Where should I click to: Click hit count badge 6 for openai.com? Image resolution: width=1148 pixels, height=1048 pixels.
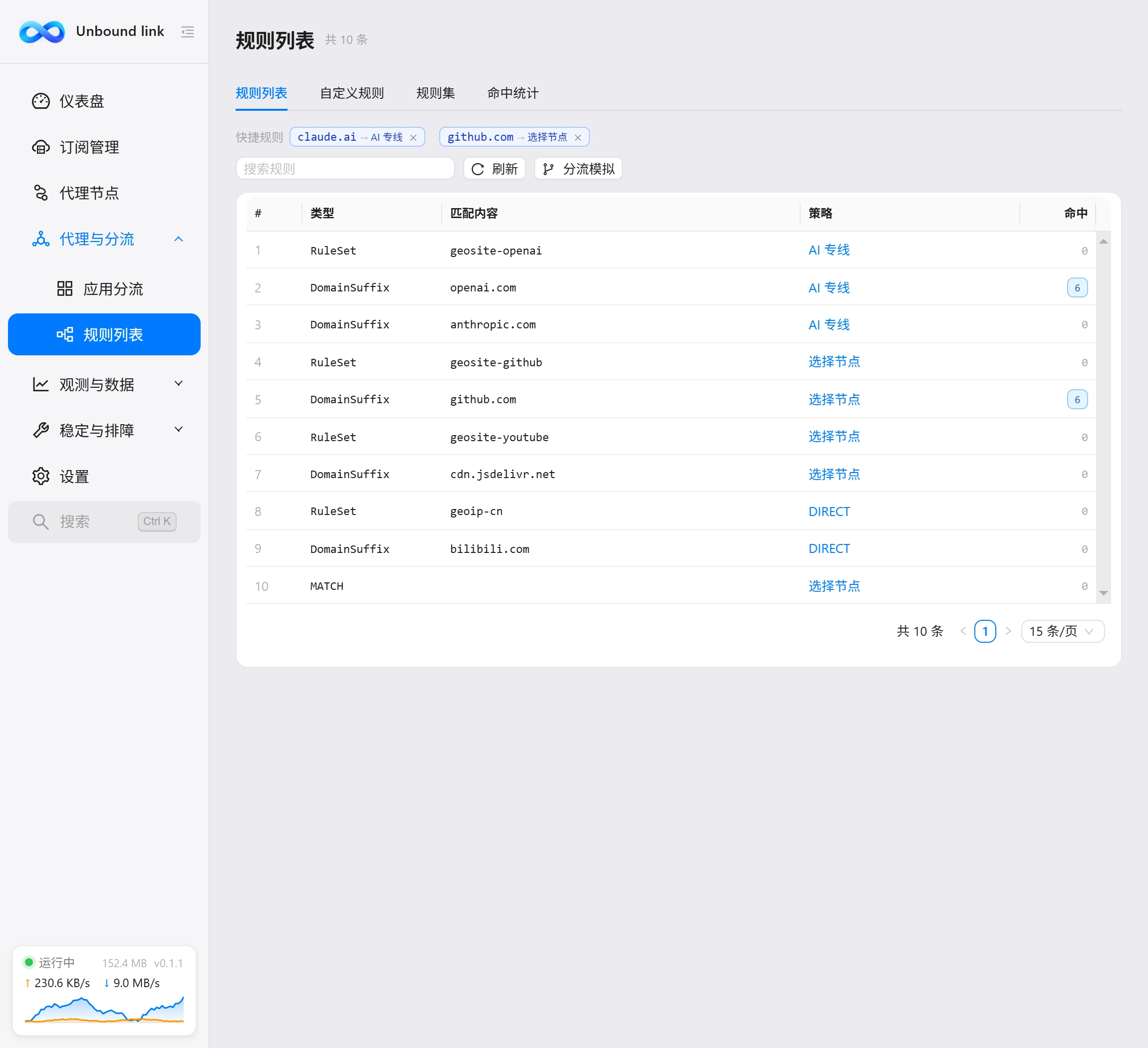coord(1078,287)
